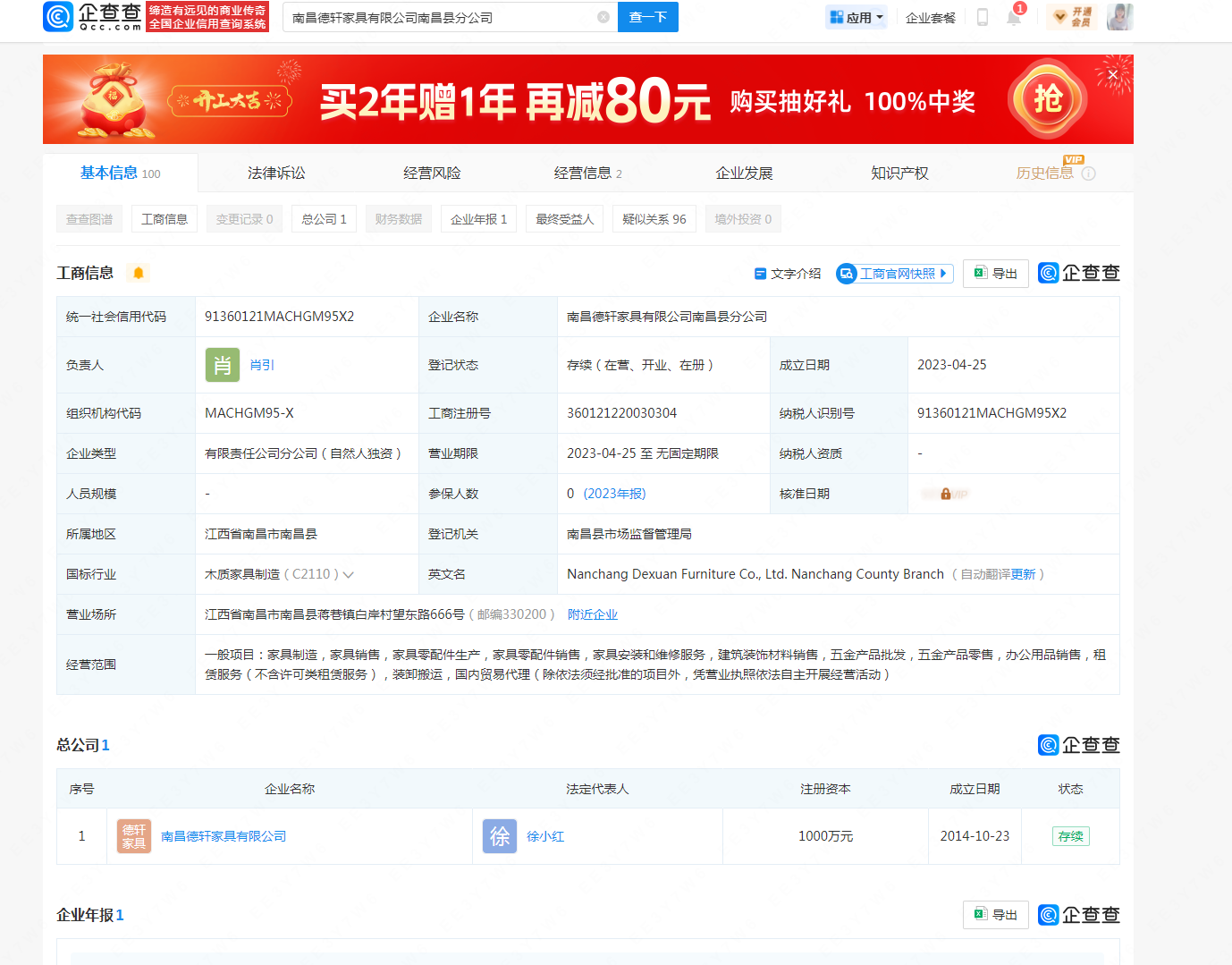Image resolution: width=1232 pixels, height=965 pixels.
Task: Export the 企业年报 section with 导出
Action: (996, 915)
